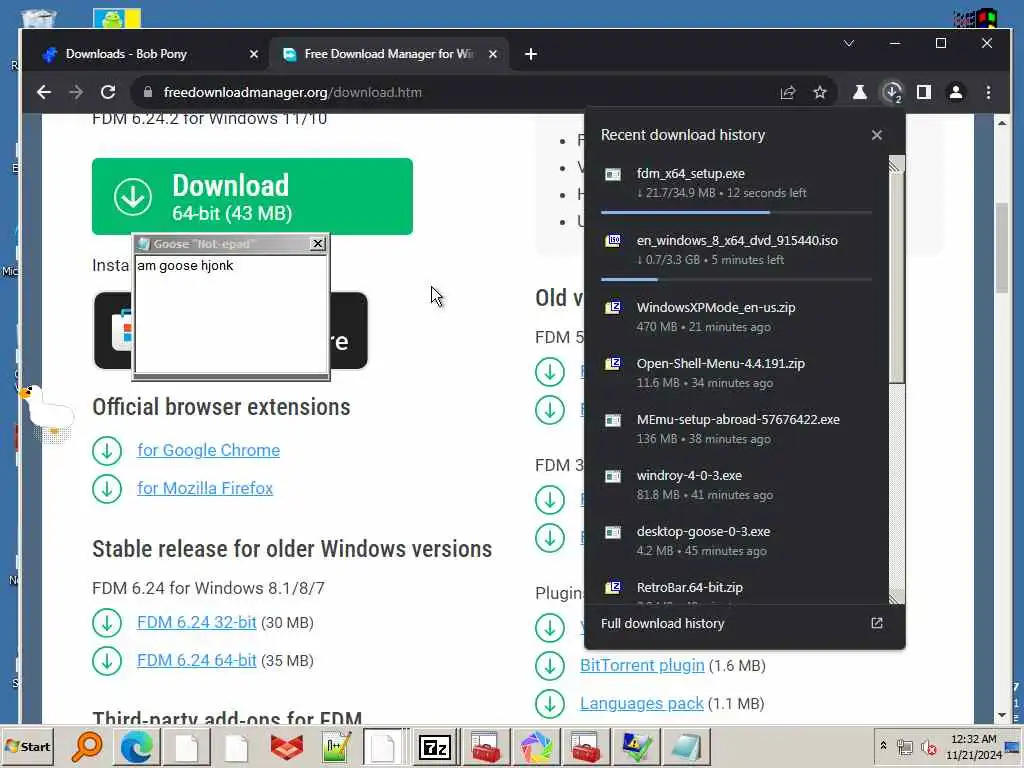Open the FDM 6.24 64-bit link
This screenshot has height=768, width=1024.
tap(197, 660)
